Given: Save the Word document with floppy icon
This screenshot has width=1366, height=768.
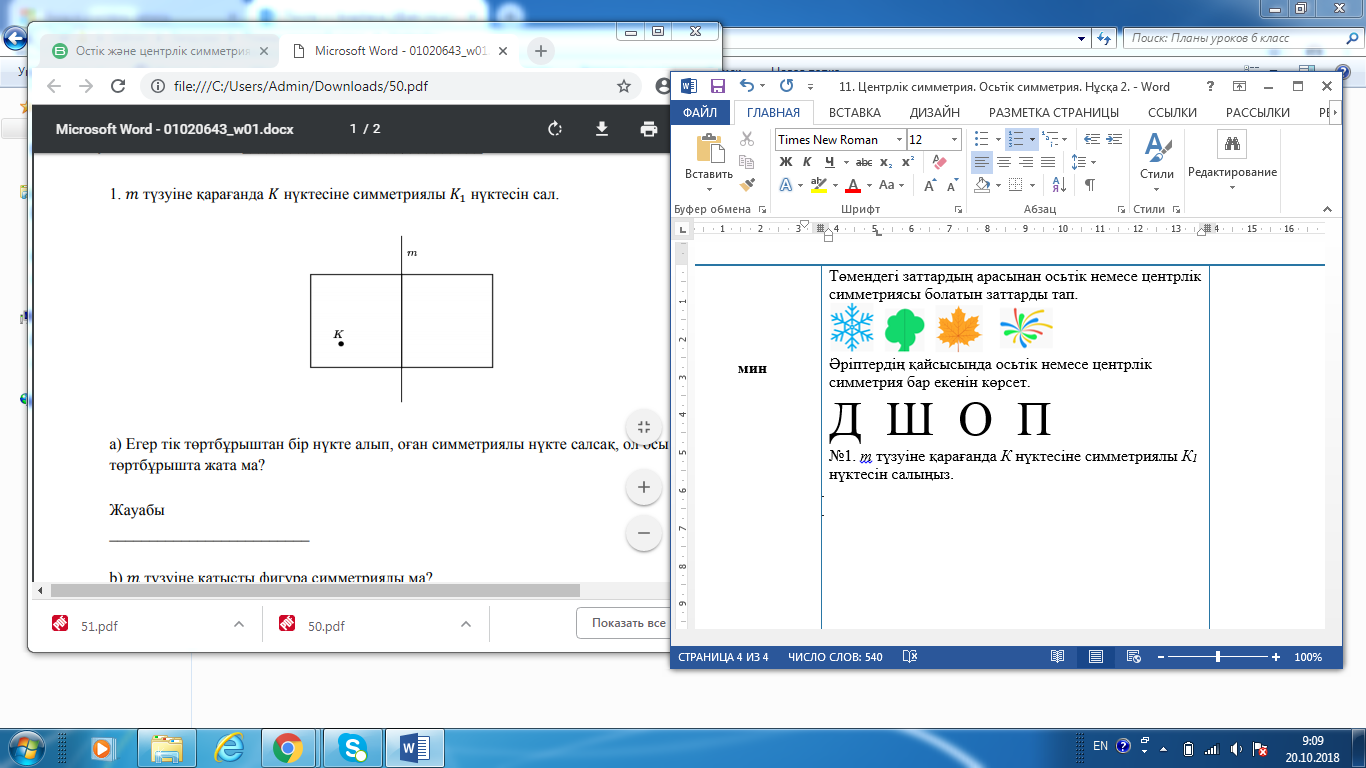Looking at the screenshot, I should [717, 87].
